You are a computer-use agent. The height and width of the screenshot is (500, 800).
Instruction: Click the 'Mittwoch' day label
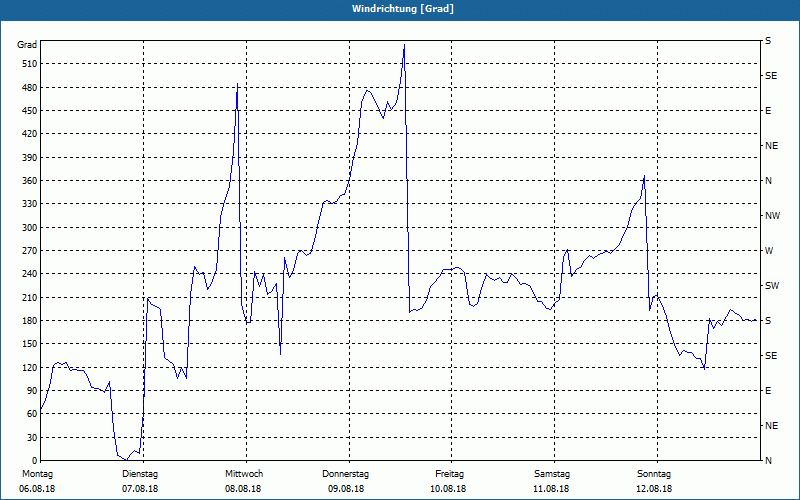pos(244,474)
